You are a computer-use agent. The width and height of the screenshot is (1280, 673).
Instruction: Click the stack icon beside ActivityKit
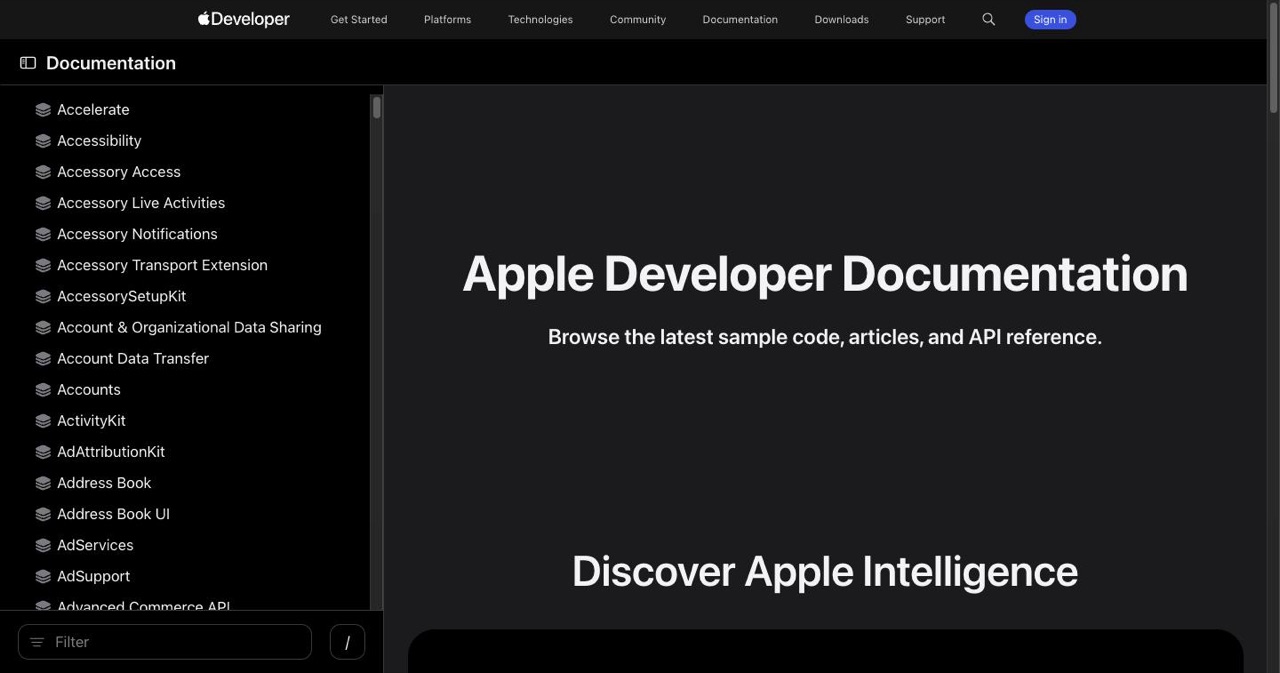(43, 421)
